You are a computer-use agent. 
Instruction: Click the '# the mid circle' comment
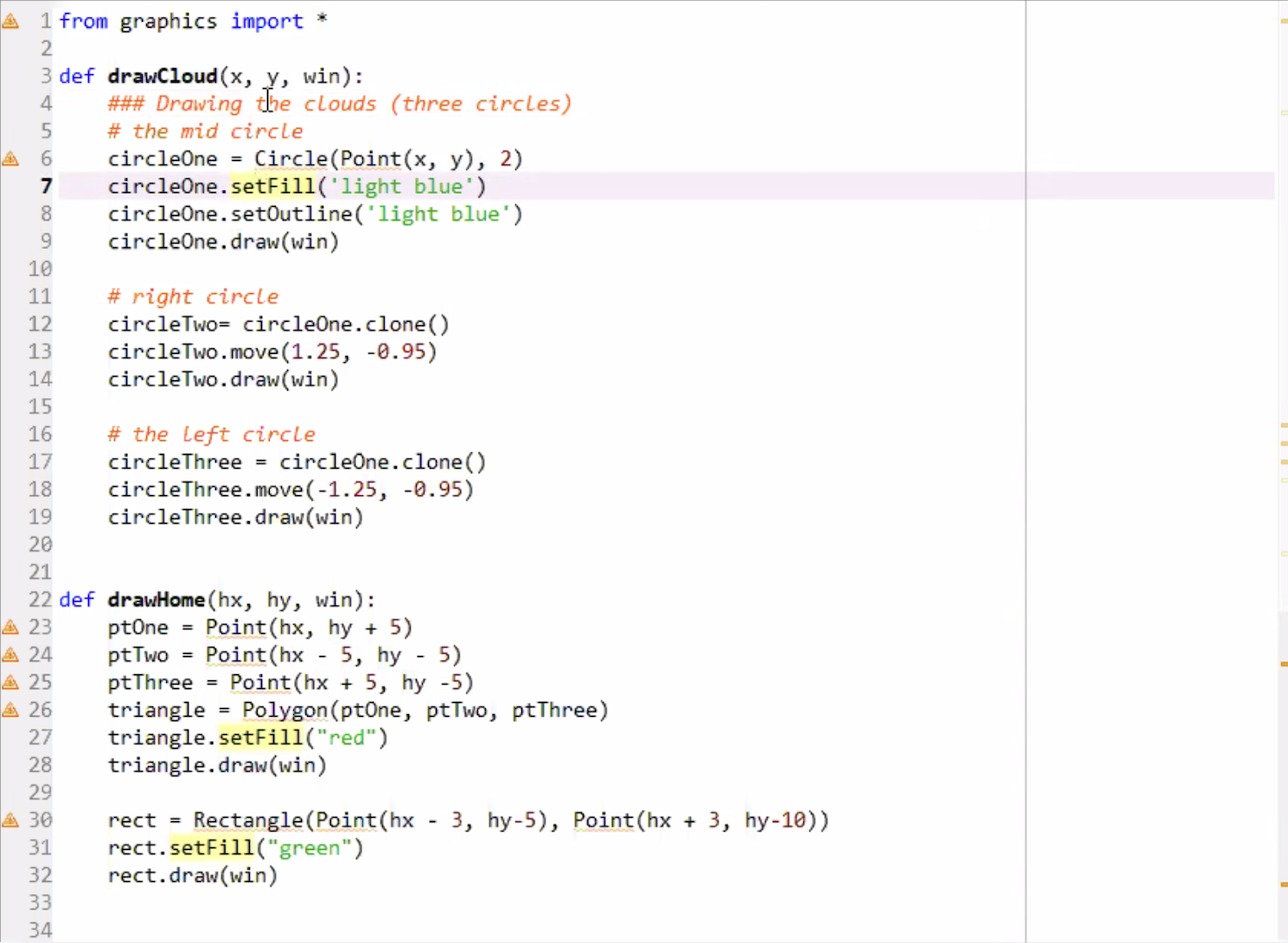tap(205, 131)
